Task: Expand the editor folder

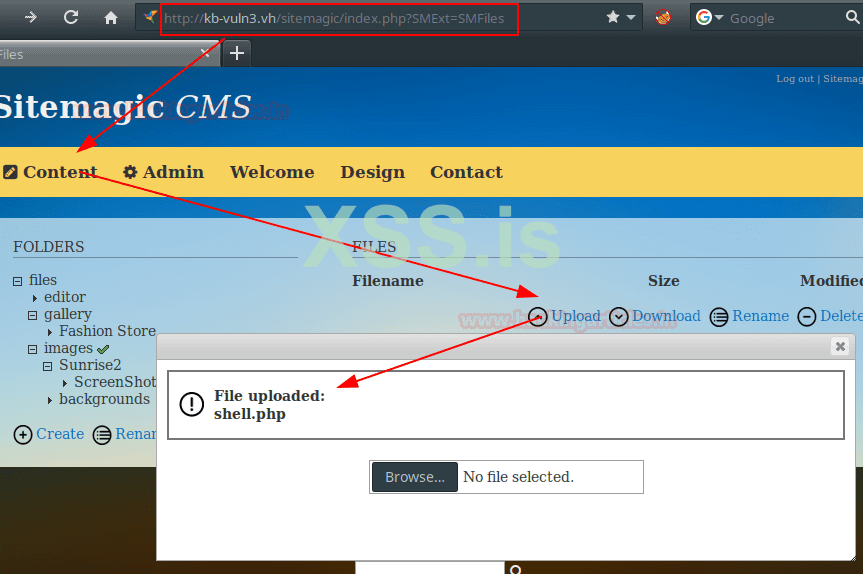Action: click(x=35, y=298)
